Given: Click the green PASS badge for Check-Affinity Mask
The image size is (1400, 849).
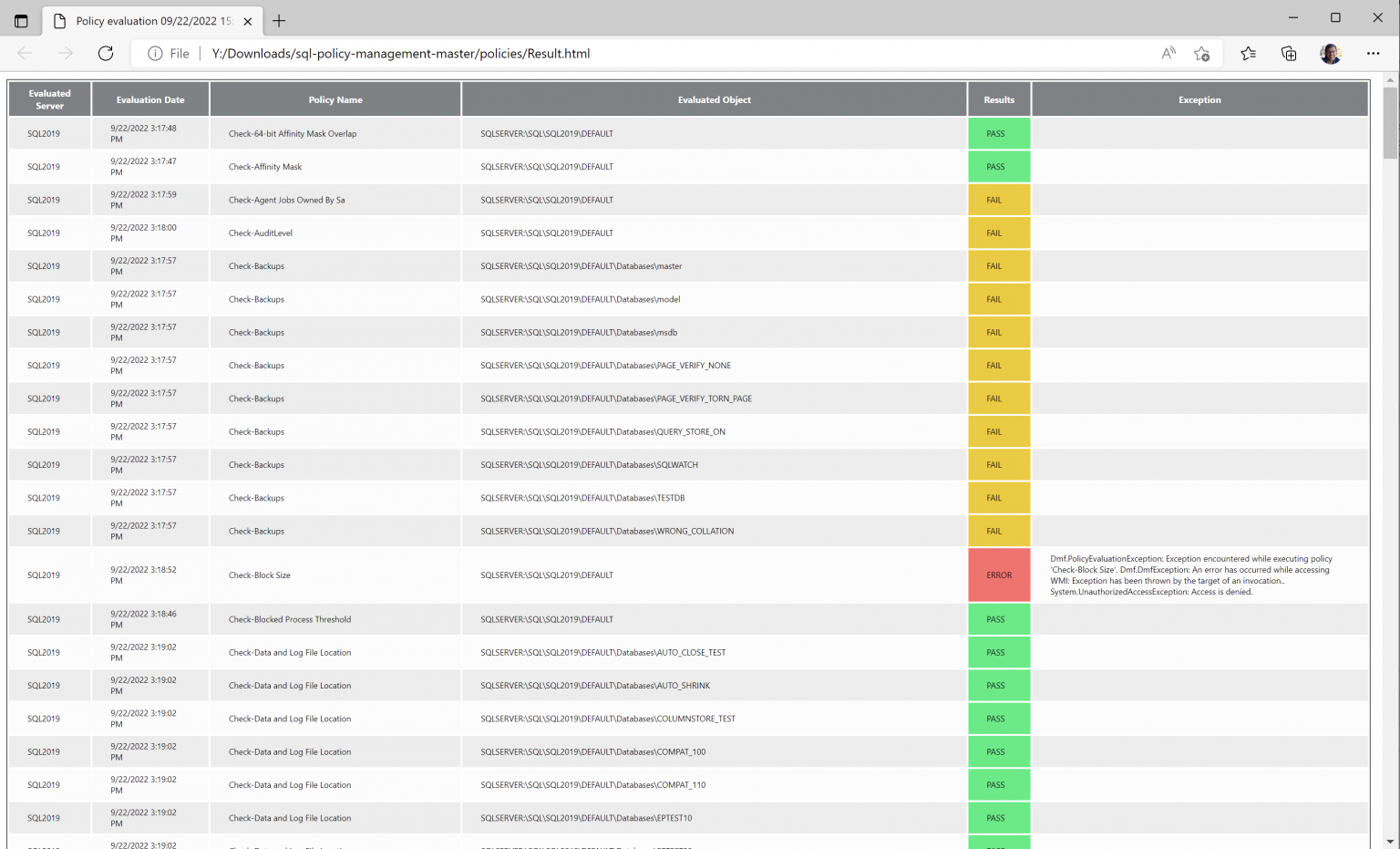Looking at the screenshot, I should (999, 166).
